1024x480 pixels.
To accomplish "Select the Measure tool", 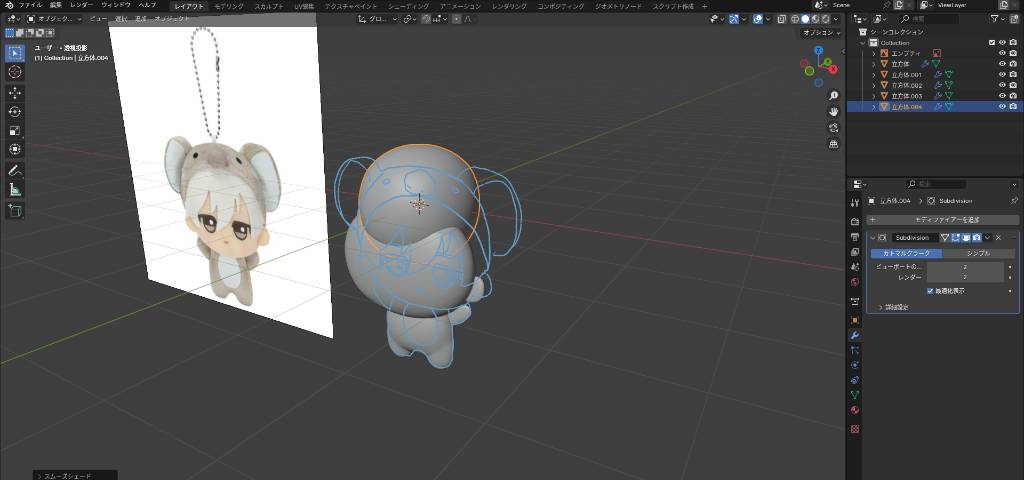I will coord(15,189).
